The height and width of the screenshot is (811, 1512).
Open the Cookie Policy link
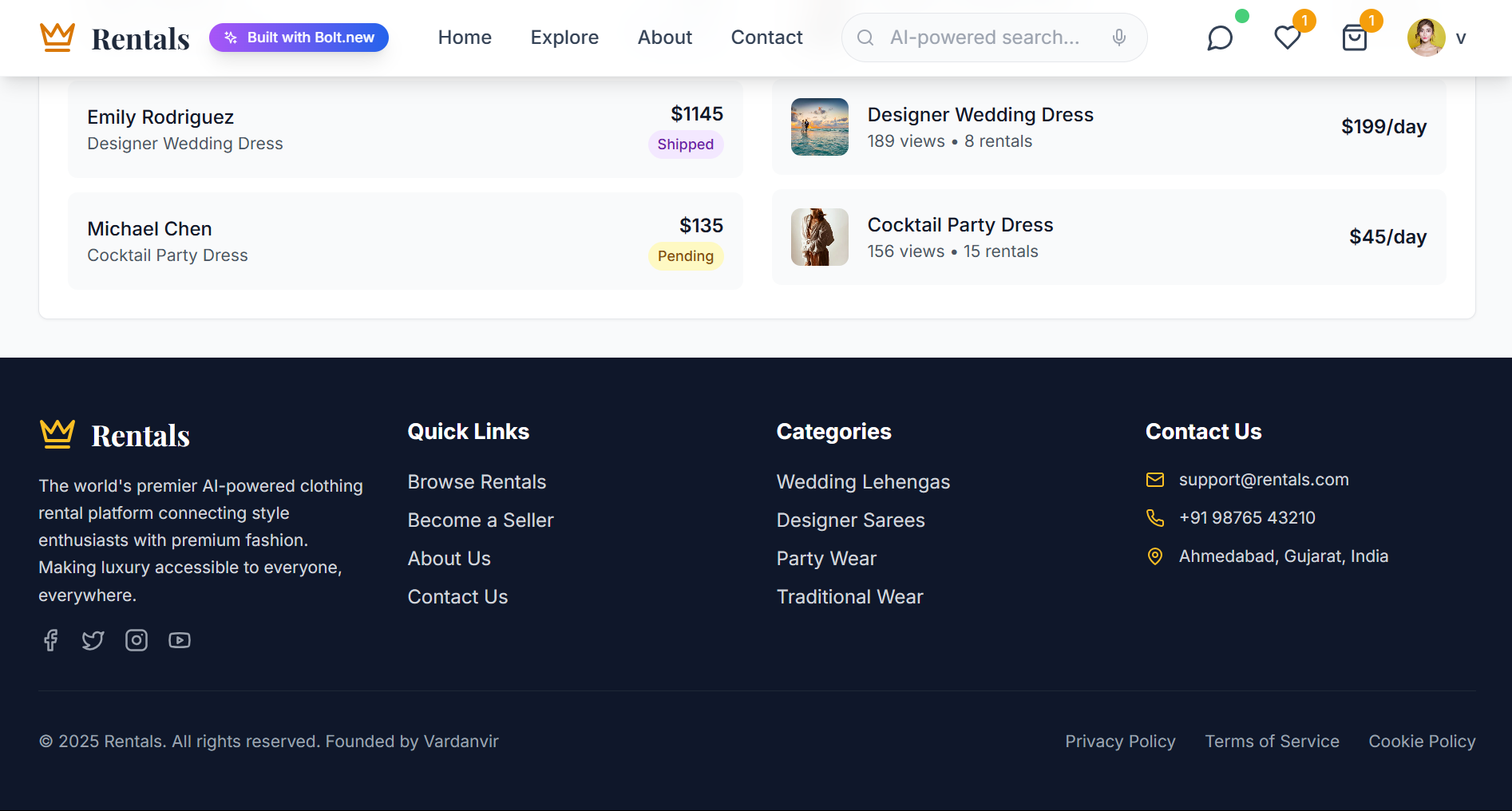pyautogui.click(x=1422, y=742)
